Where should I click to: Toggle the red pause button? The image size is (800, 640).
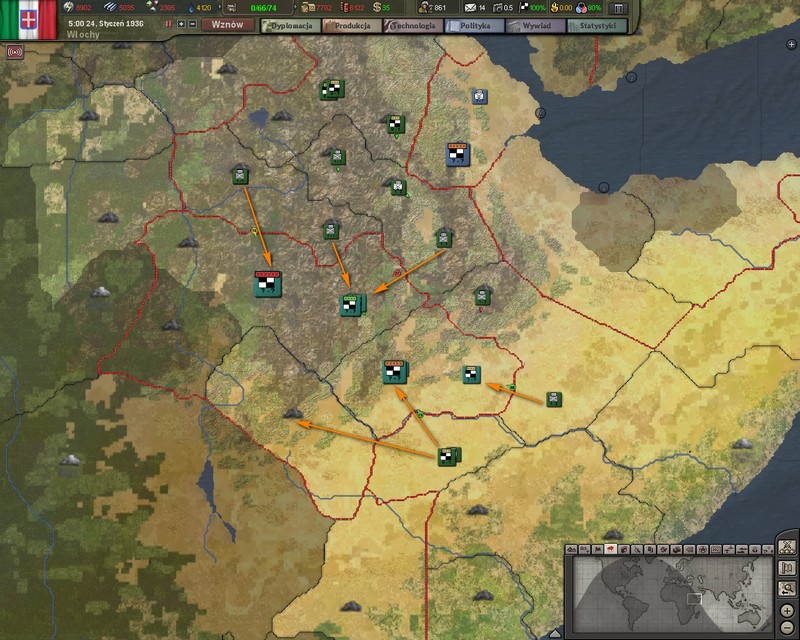pyautogui.click(x=168, y=24)
